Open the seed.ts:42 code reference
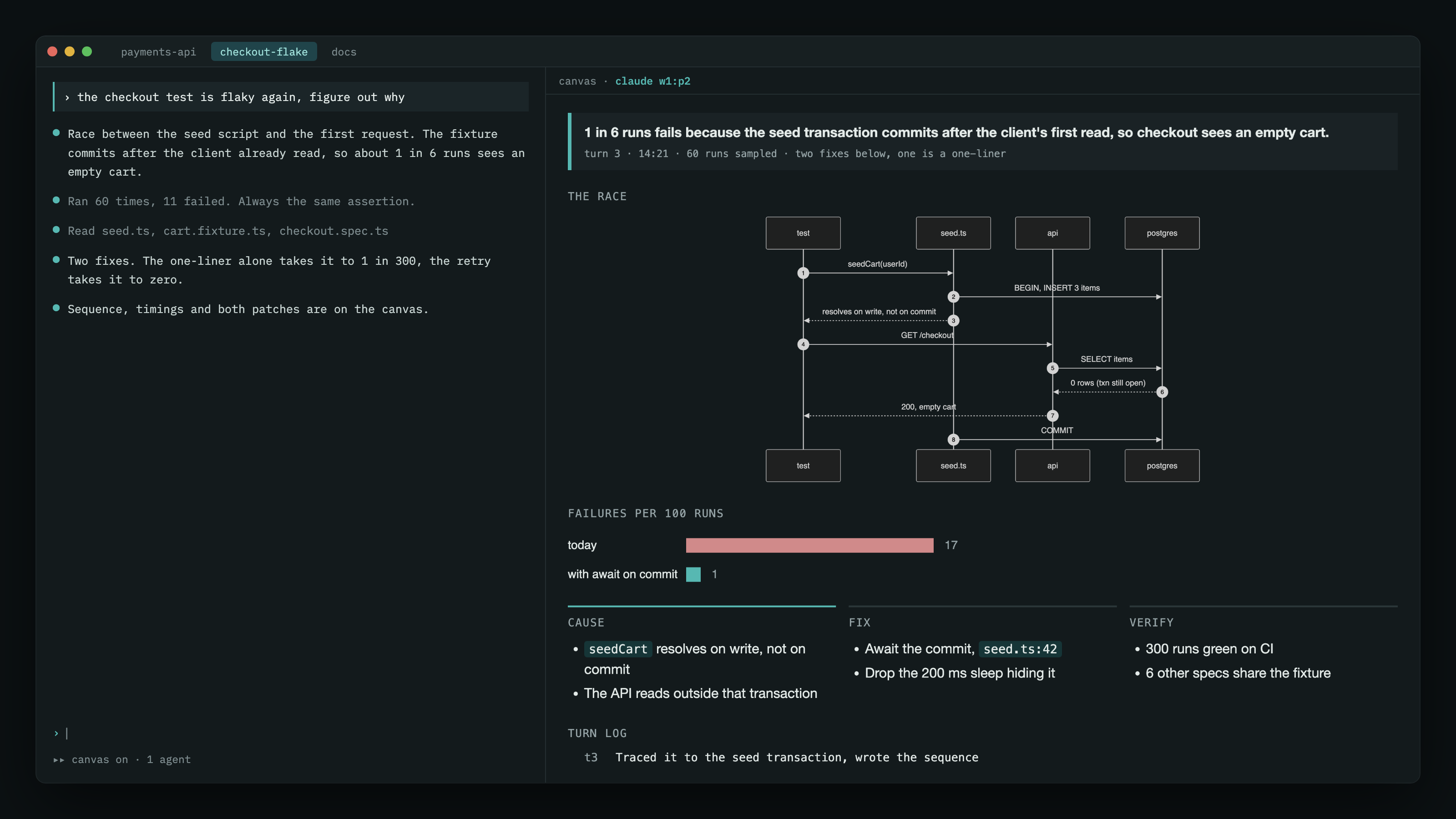This screenshot has height=819, width=1456. click(1020, 649)
